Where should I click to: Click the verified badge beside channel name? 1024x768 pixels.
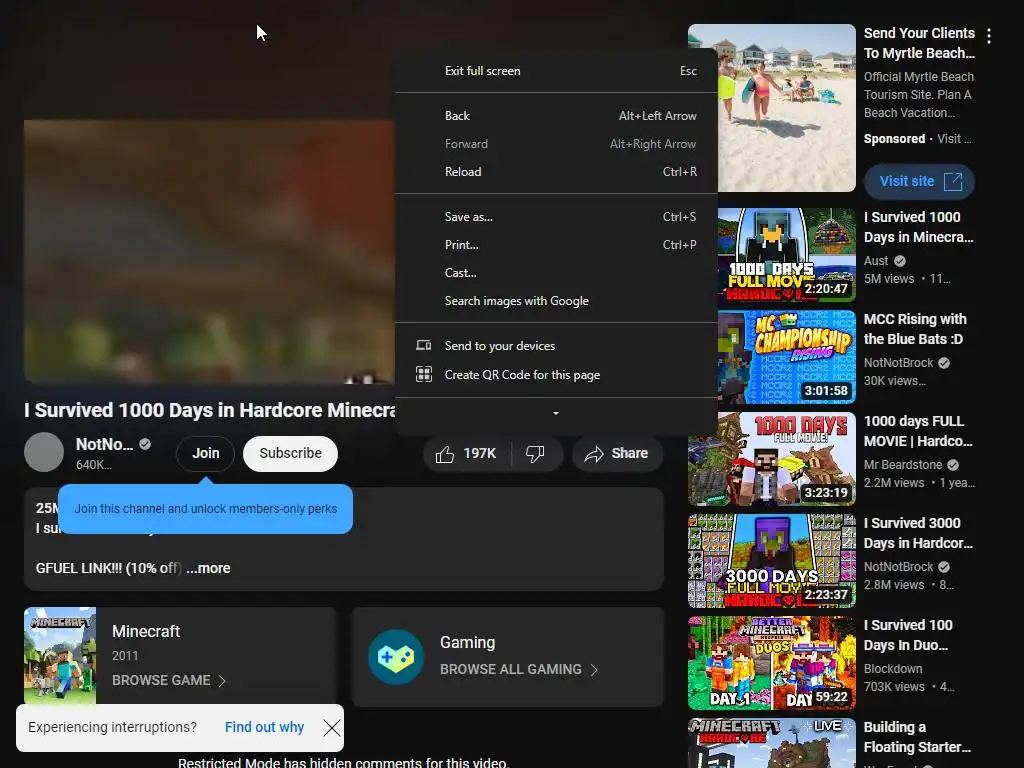145,444
